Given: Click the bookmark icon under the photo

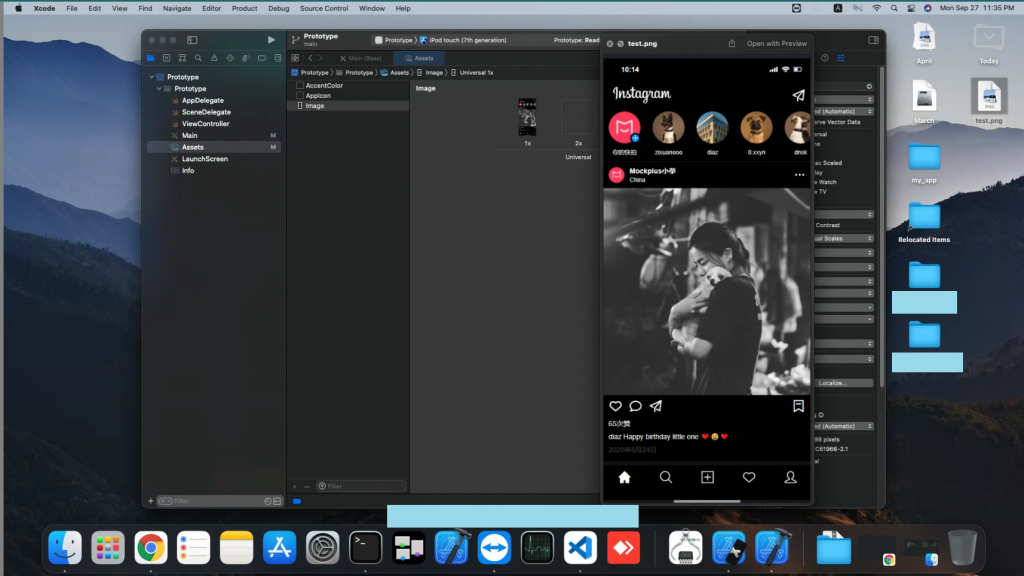Looking at the screenshot, I should point(798,406).
